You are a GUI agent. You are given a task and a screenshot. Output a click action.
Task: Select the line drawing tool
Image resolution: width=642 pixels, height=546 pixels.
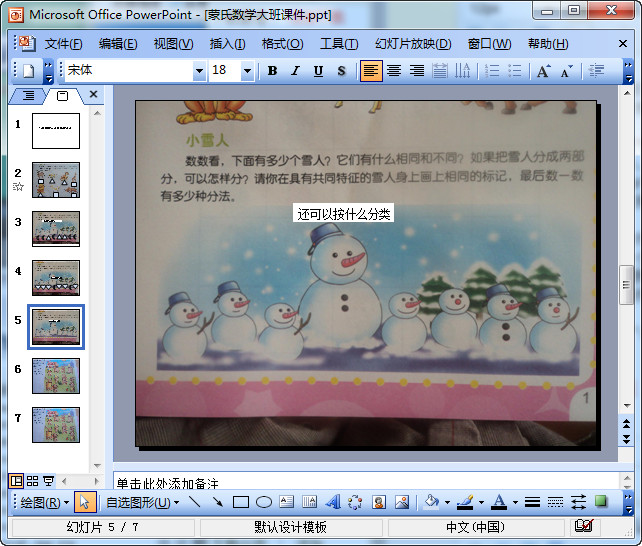pos(195,502)
